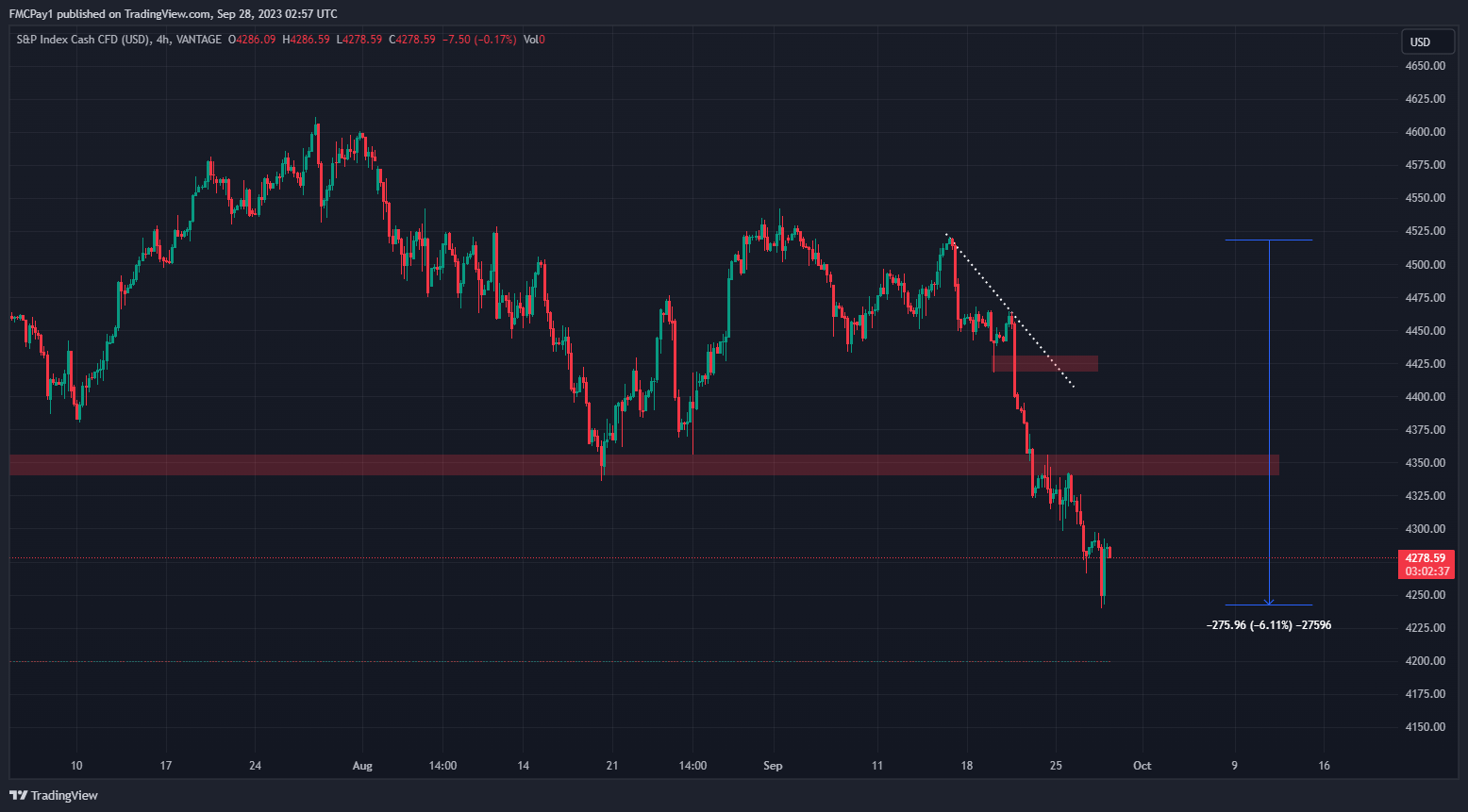Screen dimensions: 1468x812
Task: Click the 4650.00 price axis label
Action: pos(1425,66)
